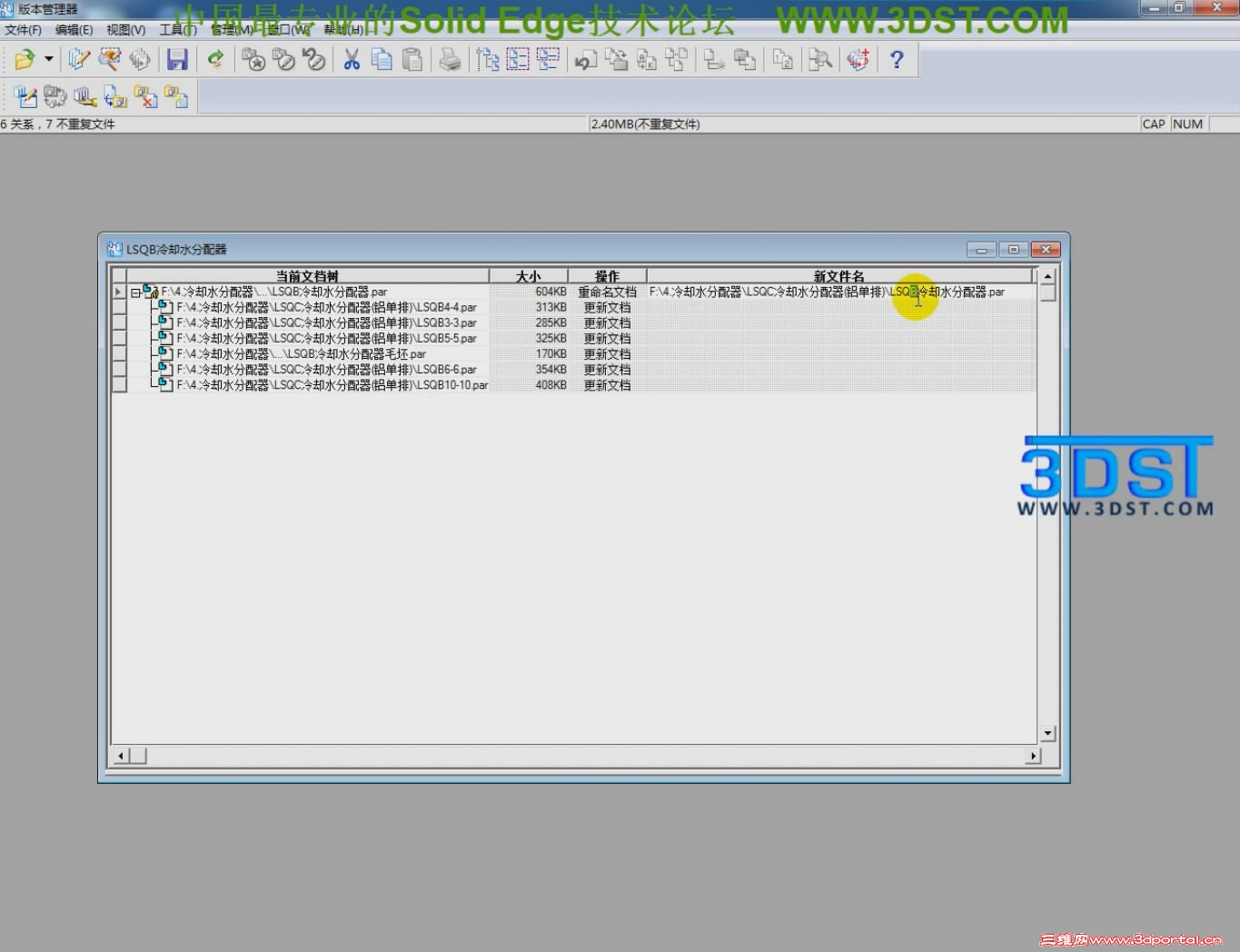Copy using the two-pages icon
This screenshot has height=952, width=1240.
(382, 60)
